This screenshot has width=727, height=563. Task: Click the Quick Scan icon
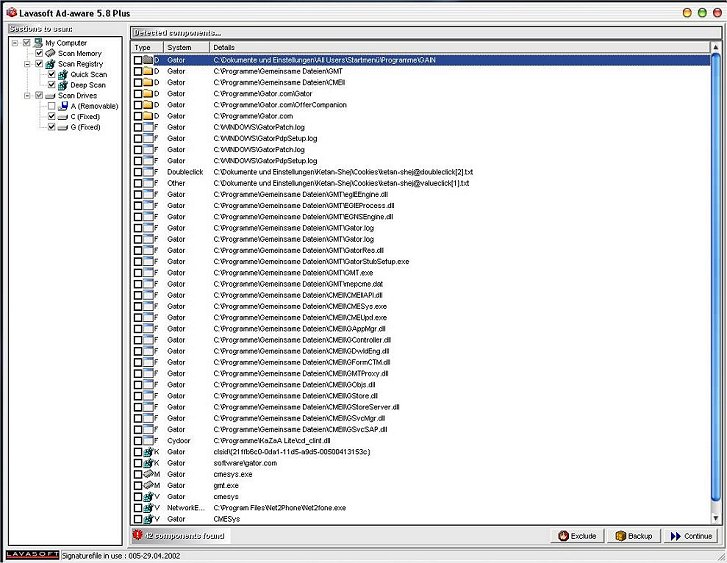(63, 75)
